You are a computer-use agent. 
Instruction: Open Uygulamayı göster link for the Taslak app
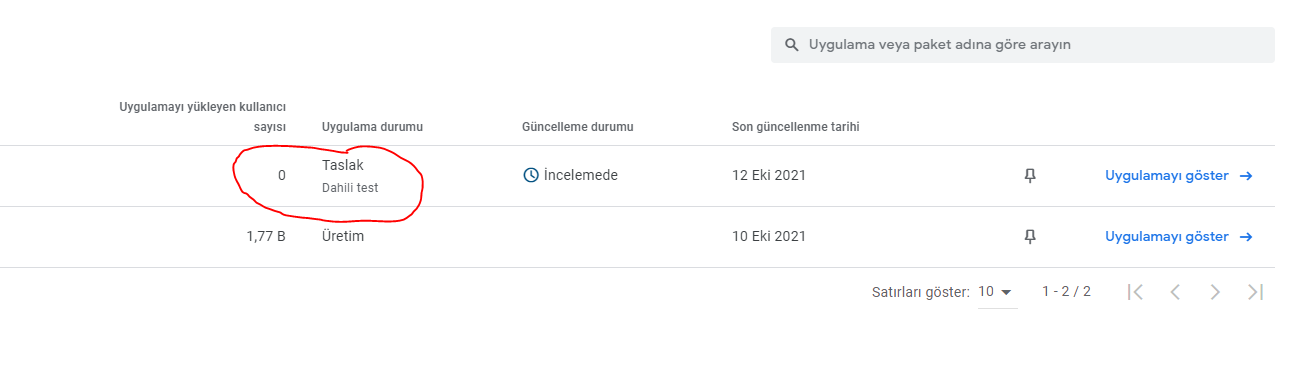[x=1166, y=176]
